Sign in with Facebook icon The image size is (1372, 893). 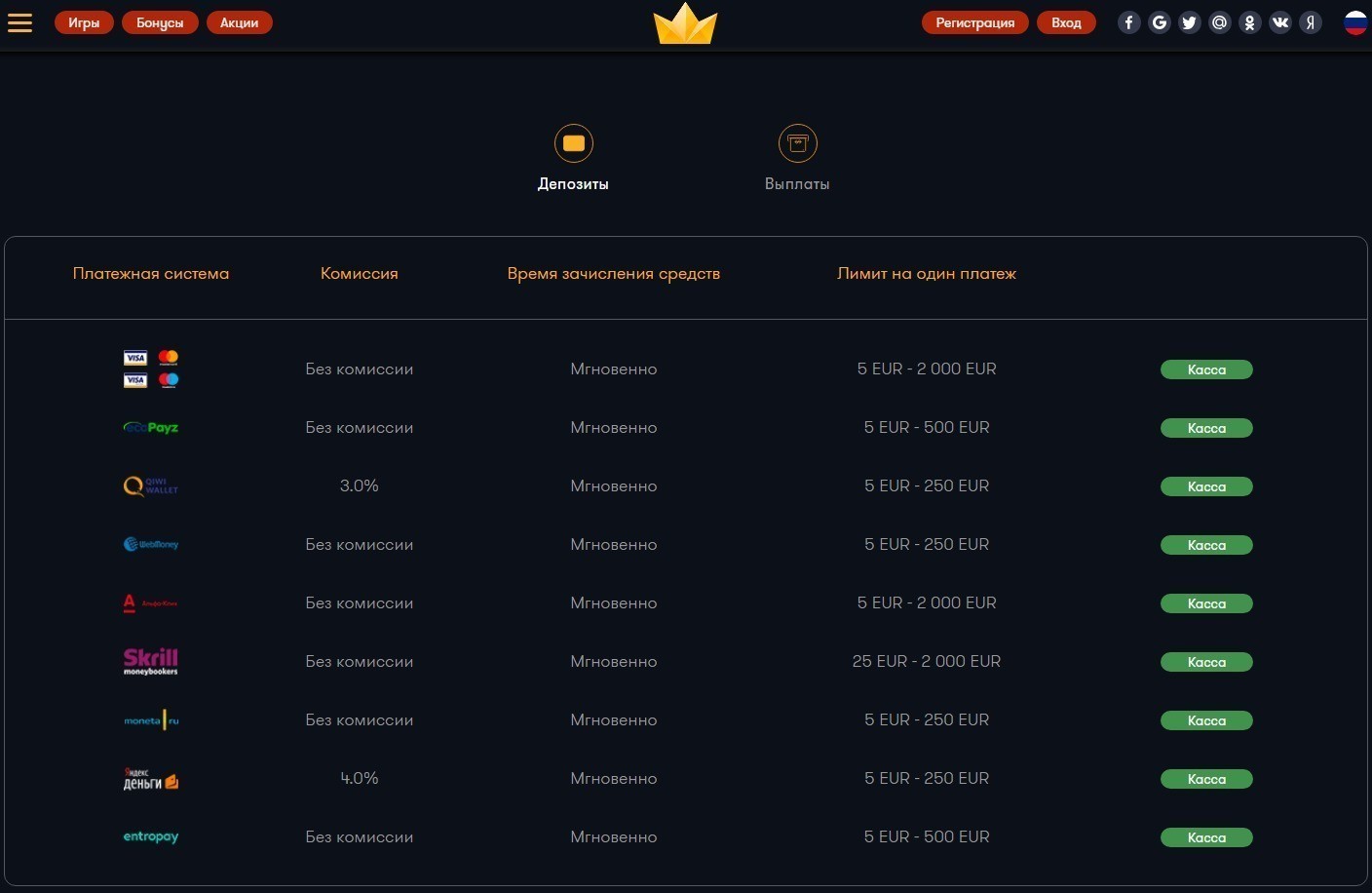tap(1128, 22)
